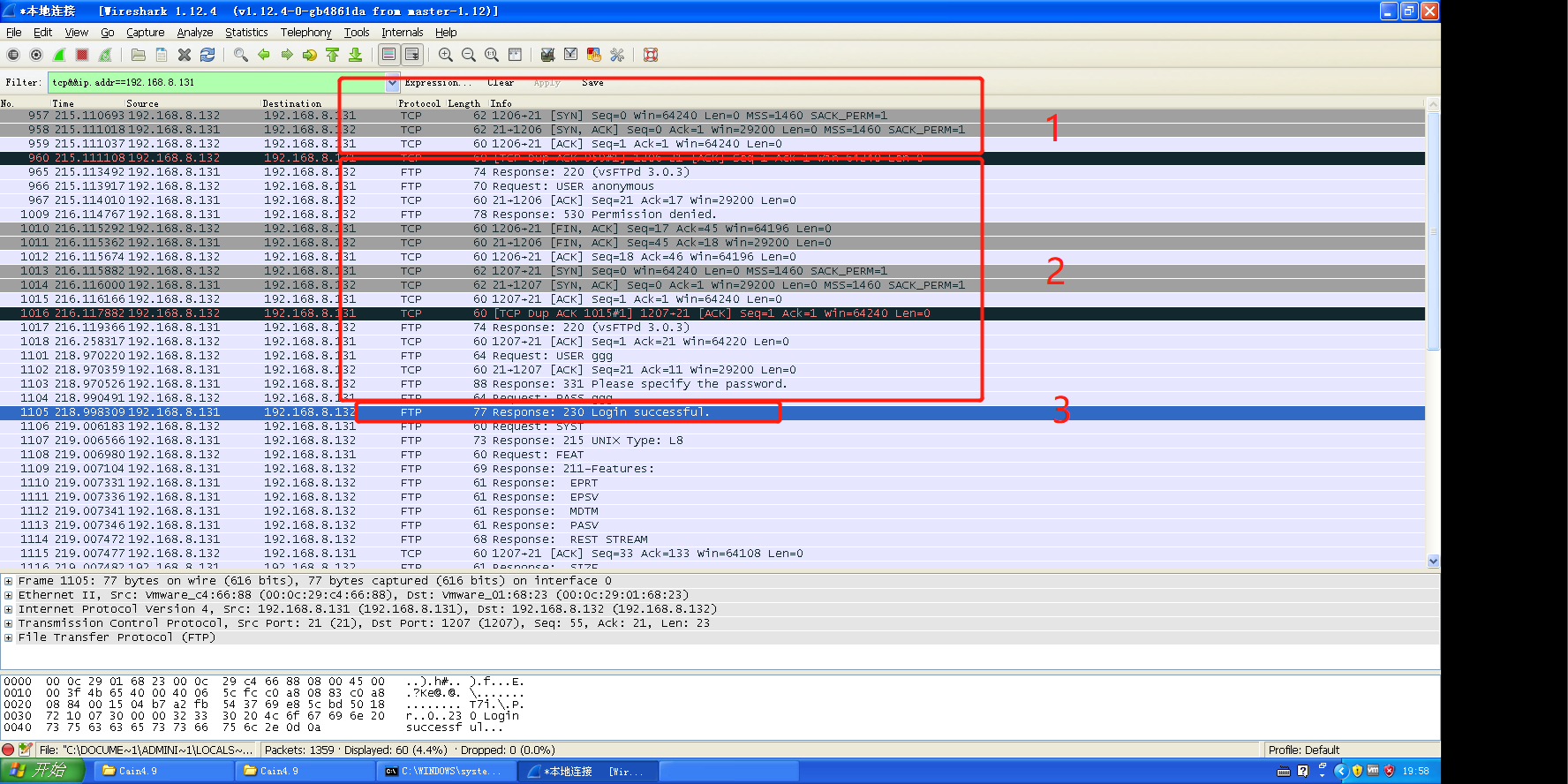Start a new live capture
1568x784 pixels.
[x=59, y=55]
